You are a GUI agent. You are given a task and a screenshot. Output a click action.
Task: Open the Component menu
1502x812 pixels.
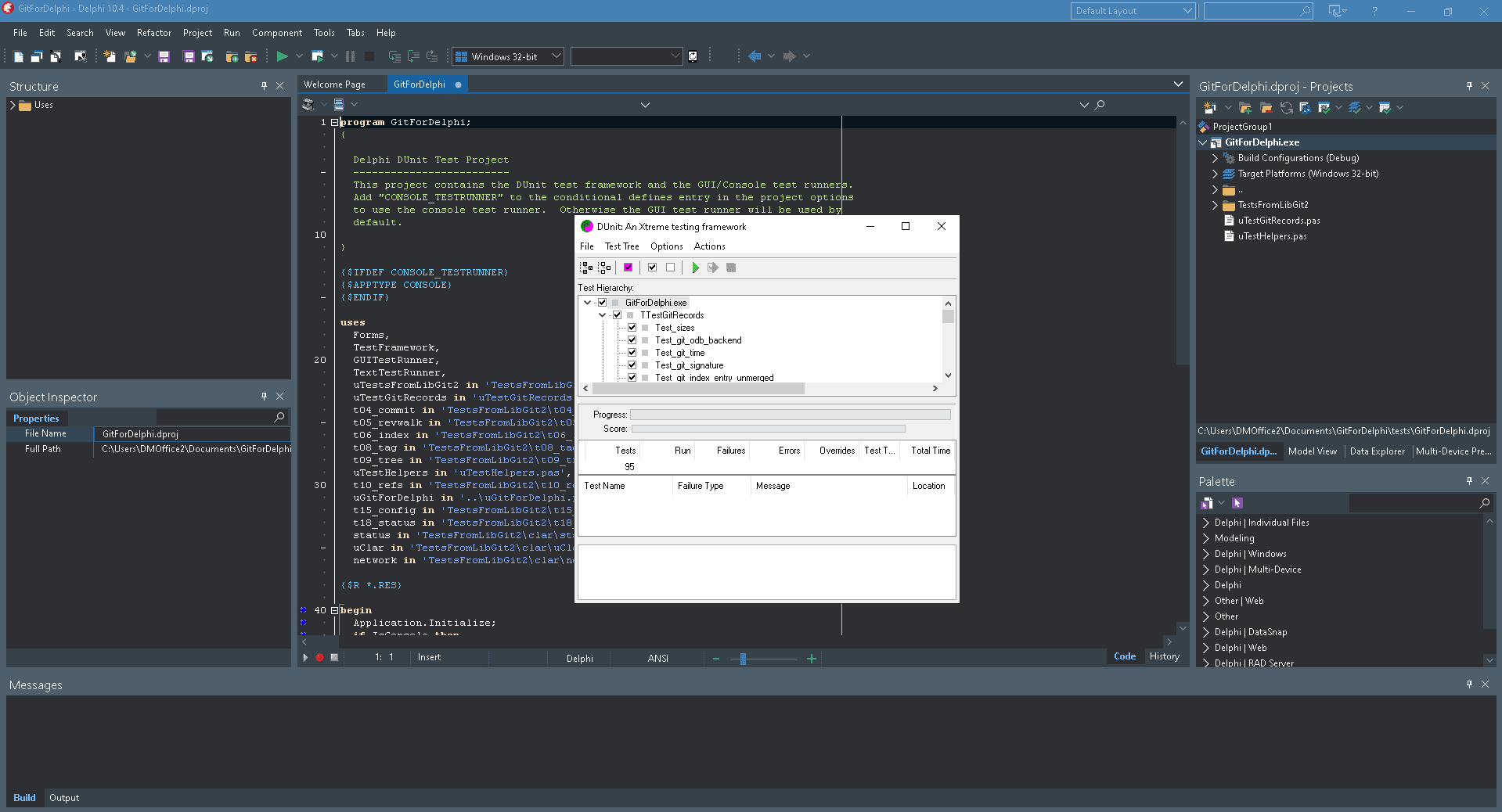[x=277, y=33]
